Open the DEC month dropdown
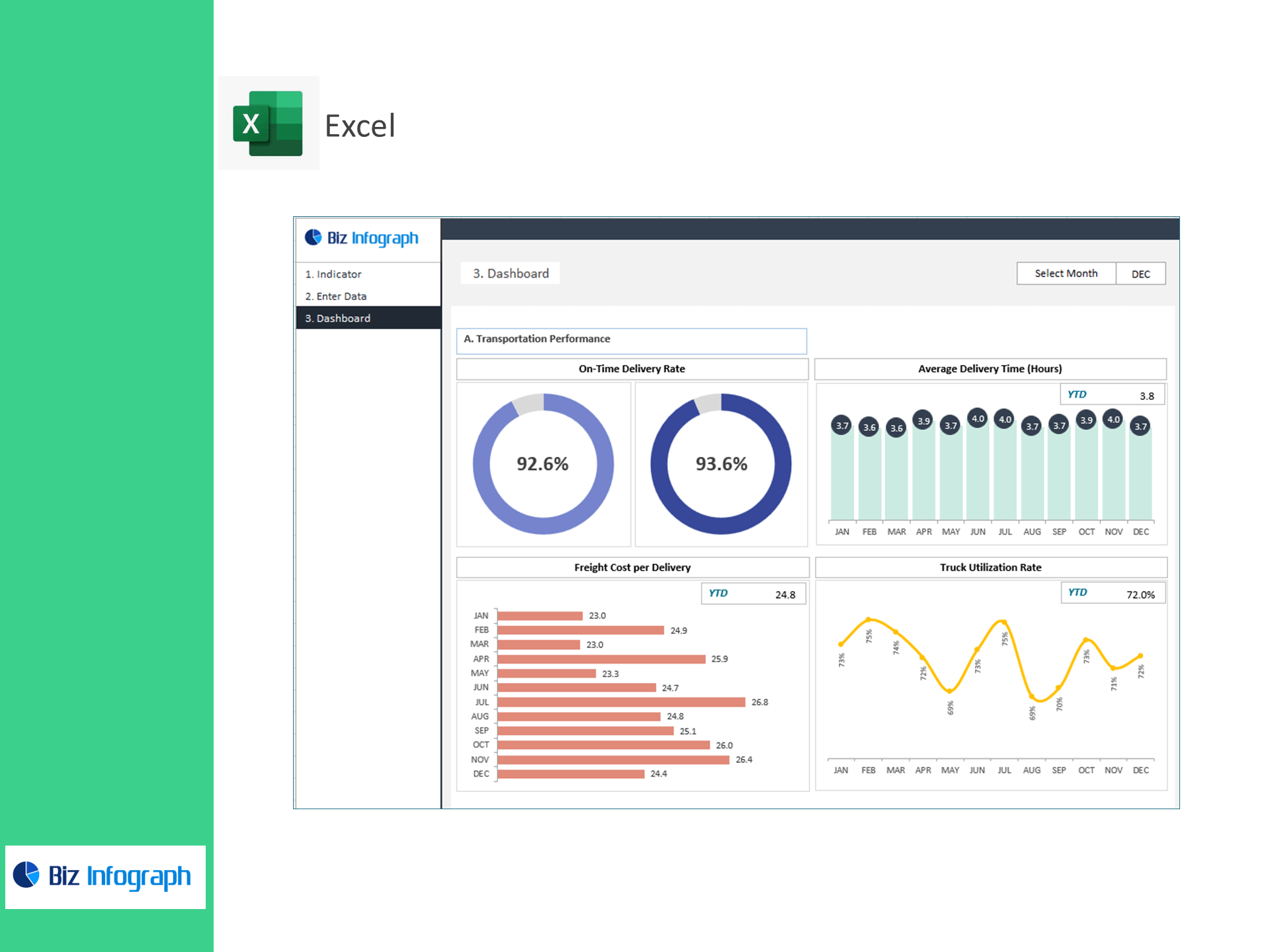The height and width of the screenshot is (952, 1270). (1140, 274)
